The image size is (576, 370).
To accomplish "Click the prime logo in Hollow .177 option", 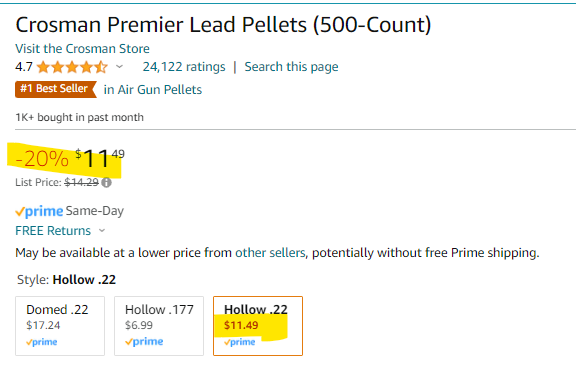I will pos(144,342).
